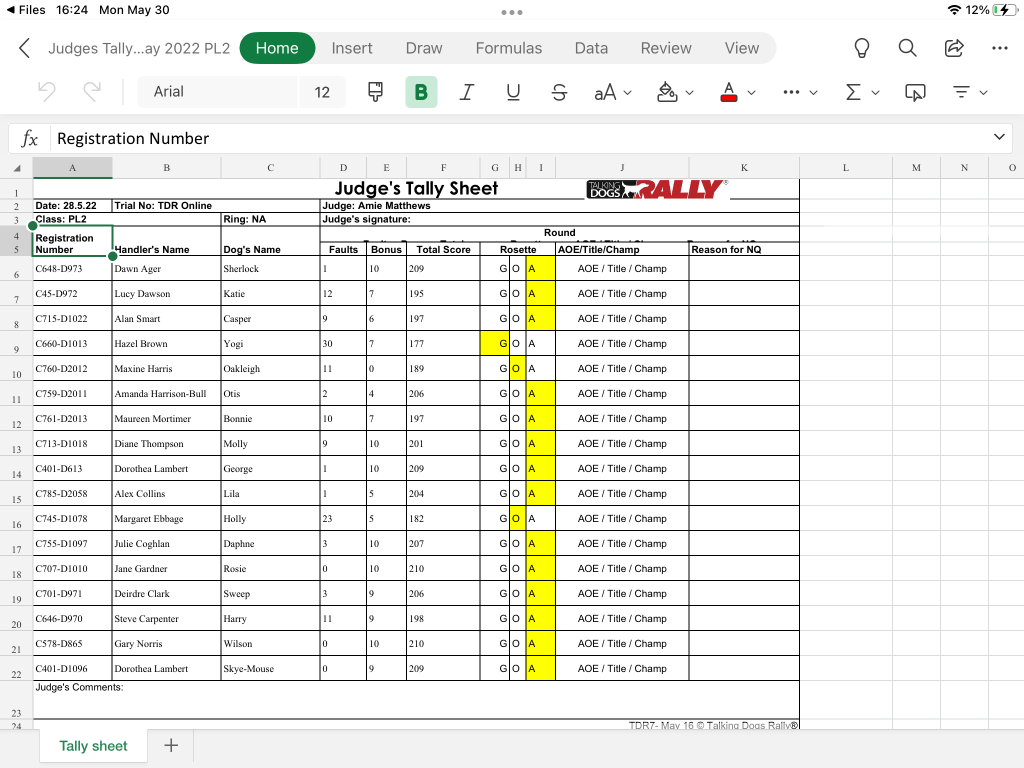Apply the fill color bucket
Screen dimensions: 1024x768
point(667,92)
